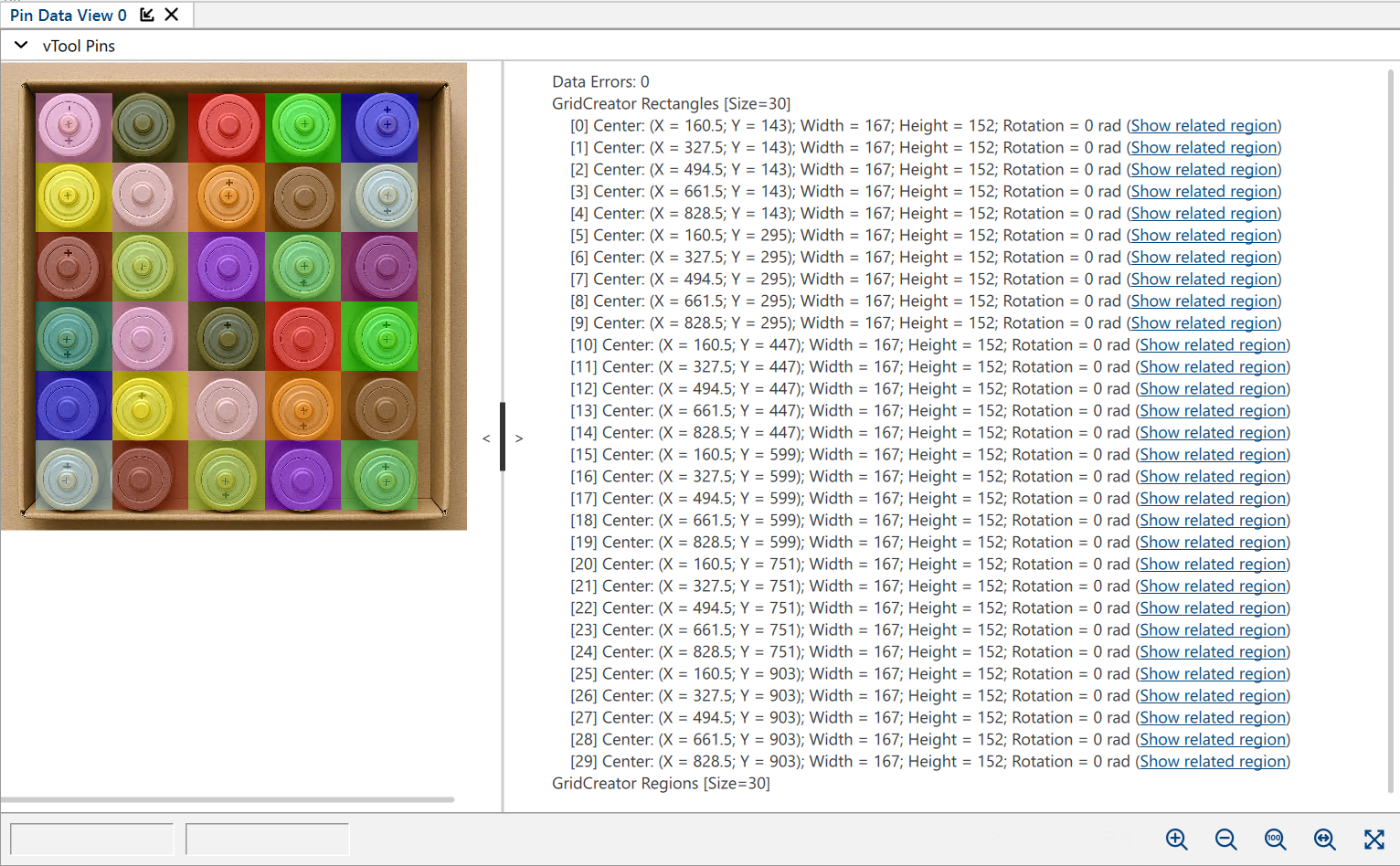This screenshot has height=866, width=1400.
Task: Reset zoom to 100 percent
Action: pyautogui.click(x=1275, y=840)
